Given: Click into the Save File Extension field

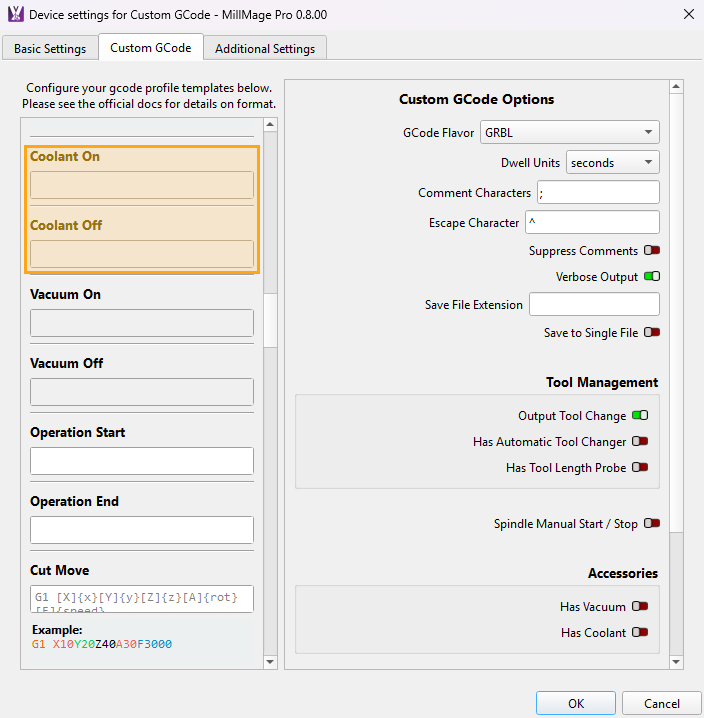Looking at the screenshot, I should click(594, 305).
